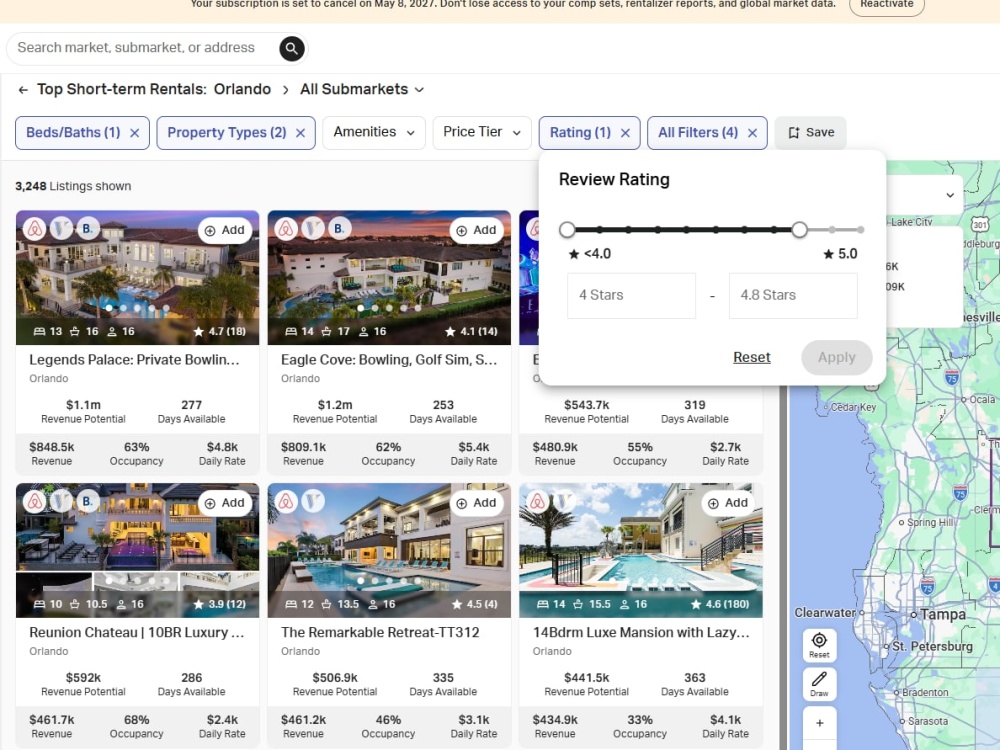Click $1.1m Revenue Potential on Legends Palace
This screenshot has height=750, width=1000.
tap(84, 411)
